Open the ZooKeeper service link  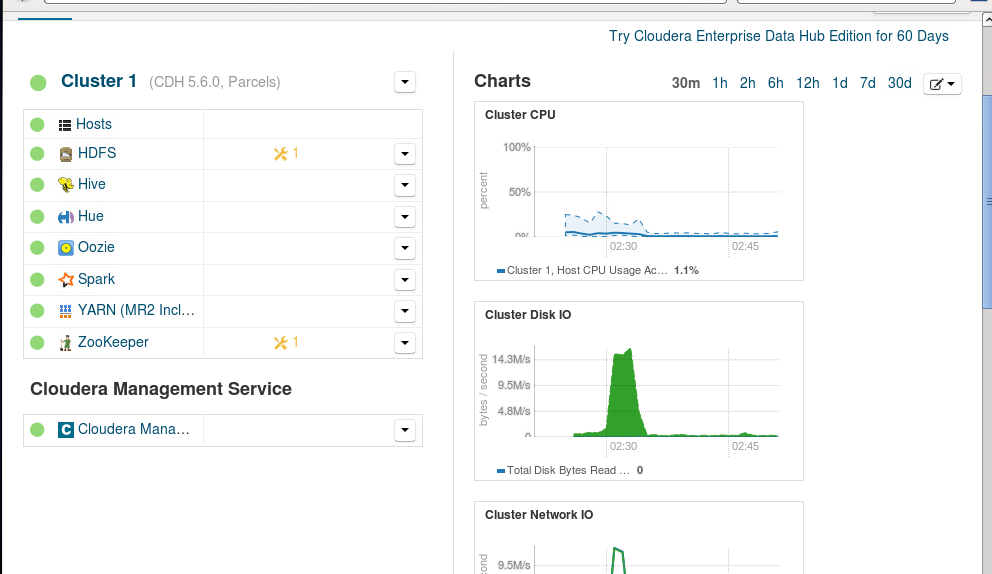tap(113, 342)
